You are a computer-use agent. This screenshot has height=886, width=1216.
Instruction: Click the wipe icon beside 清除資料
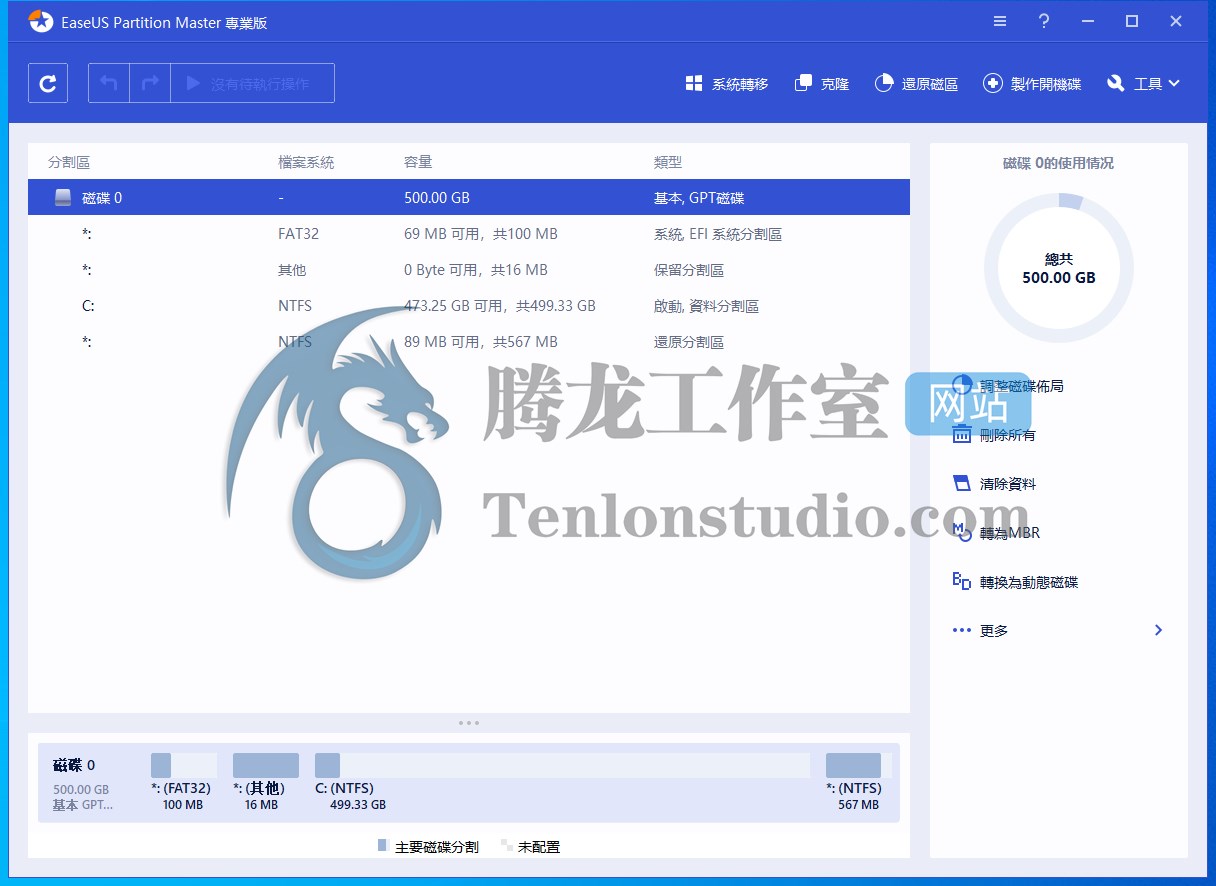click(962, 483)
